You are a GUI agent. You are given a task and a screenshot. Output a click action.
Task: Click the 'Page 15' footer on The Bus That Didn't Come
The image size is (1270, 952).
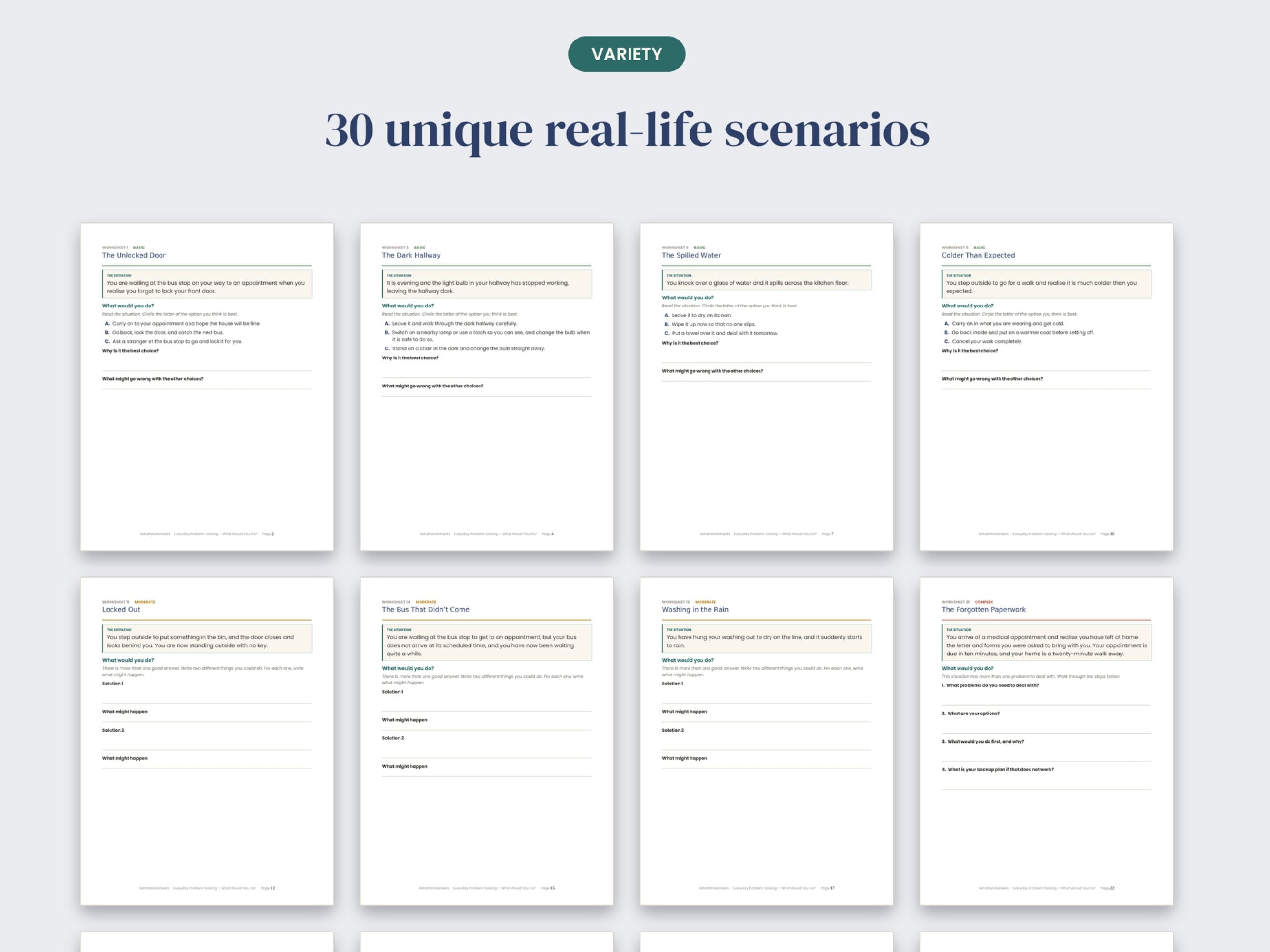pos(548,888)
